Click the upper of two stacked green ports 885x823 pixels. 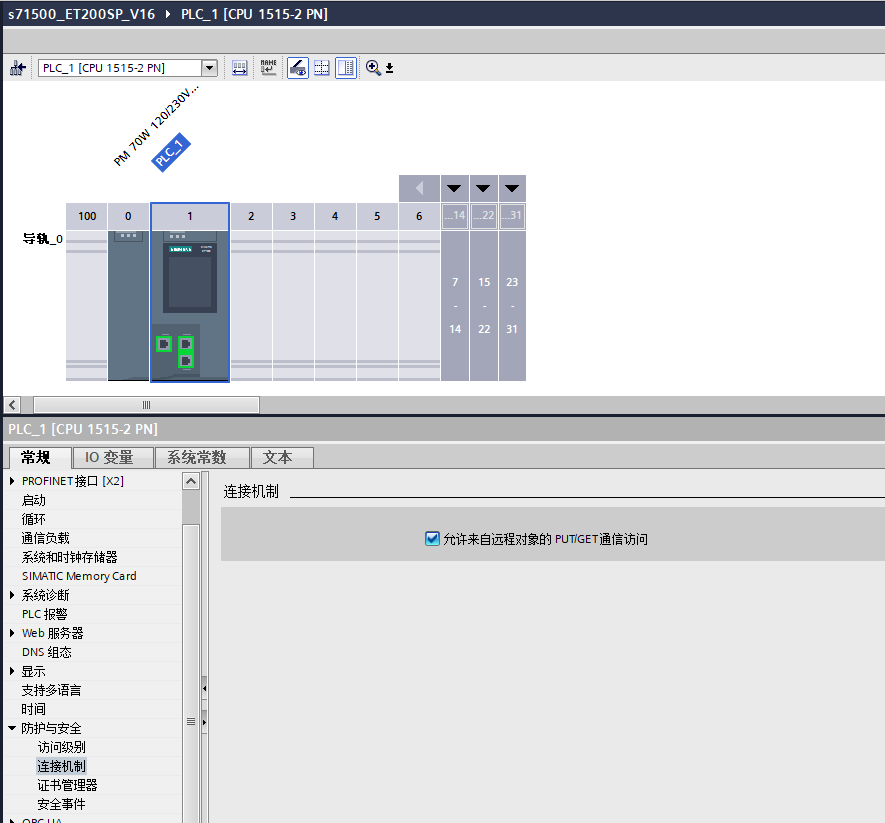[x=186, y=343]
